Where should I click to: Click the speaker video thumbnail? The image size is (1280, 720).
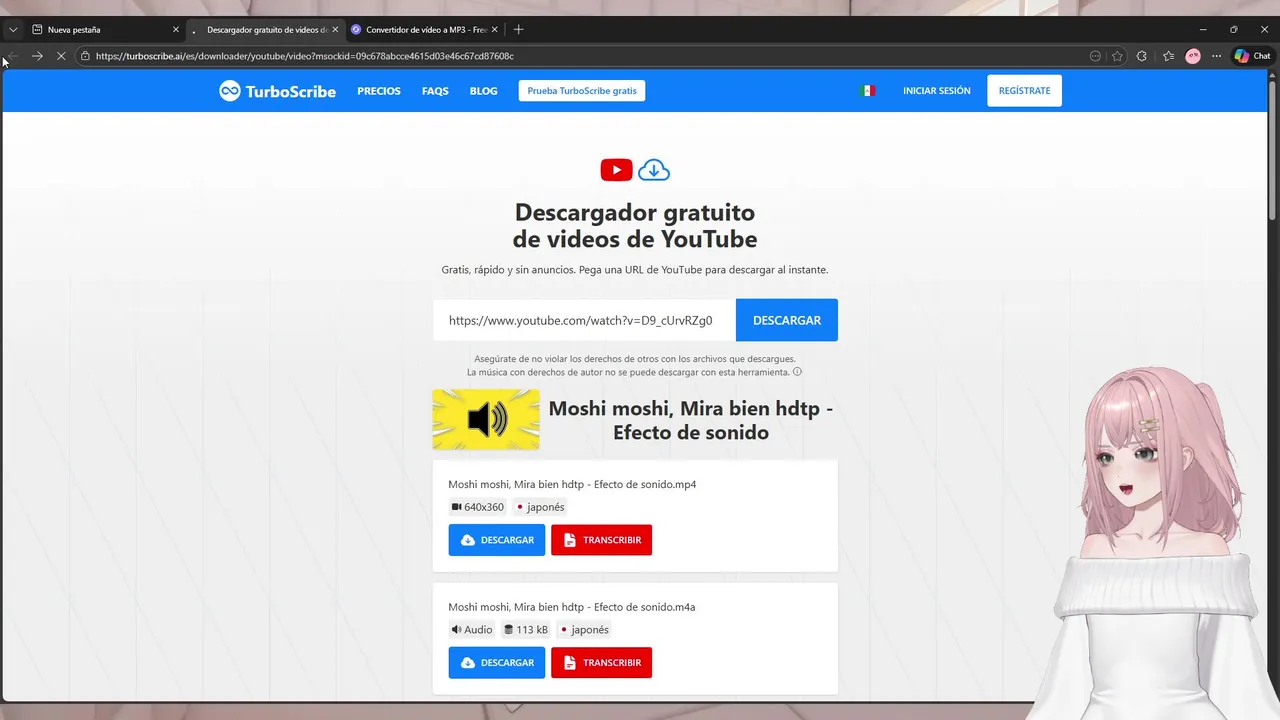click(486, 419)
